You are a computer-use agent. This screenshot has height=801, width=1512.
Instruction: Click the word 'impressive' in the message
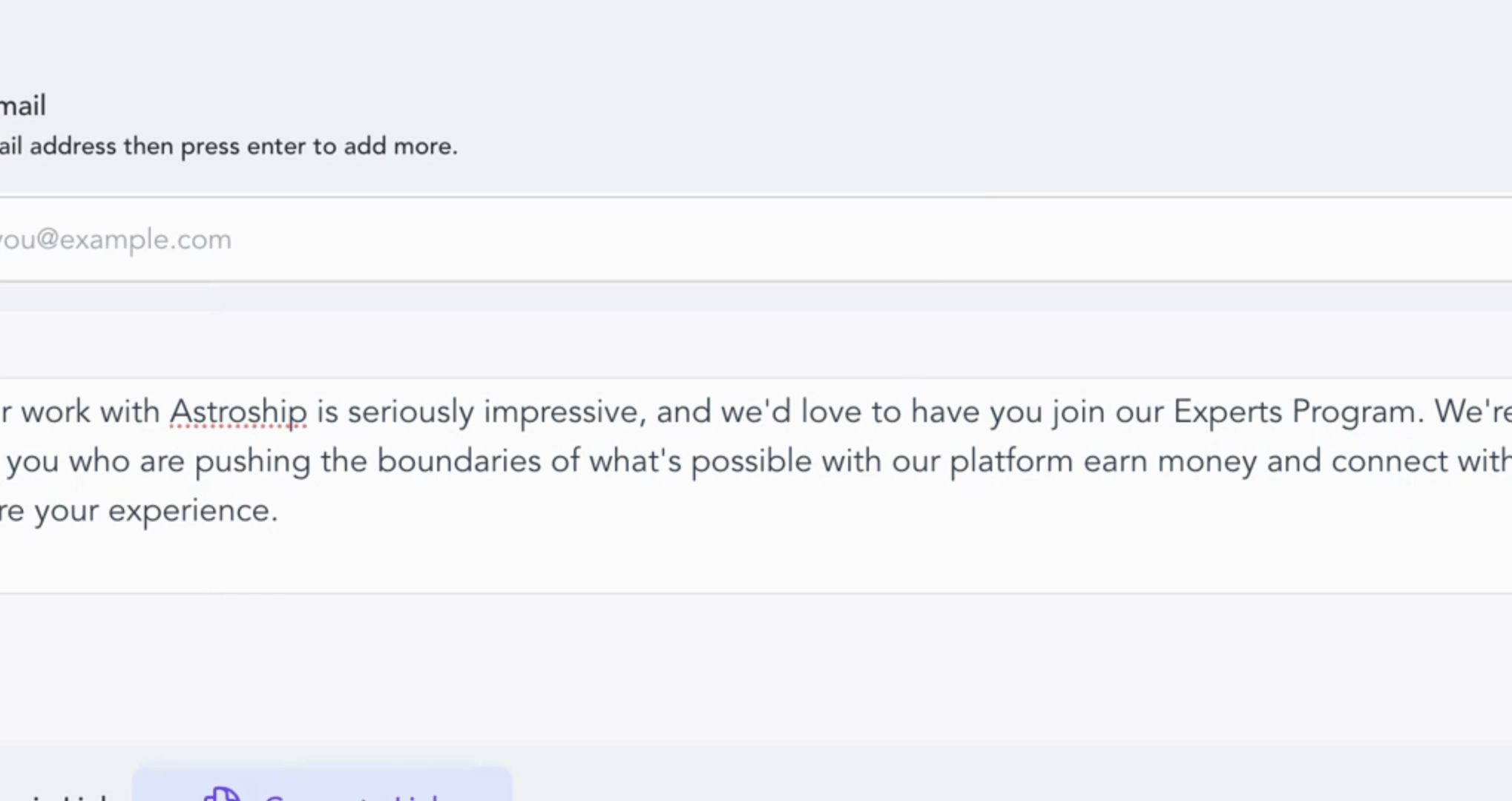[561, 412]
